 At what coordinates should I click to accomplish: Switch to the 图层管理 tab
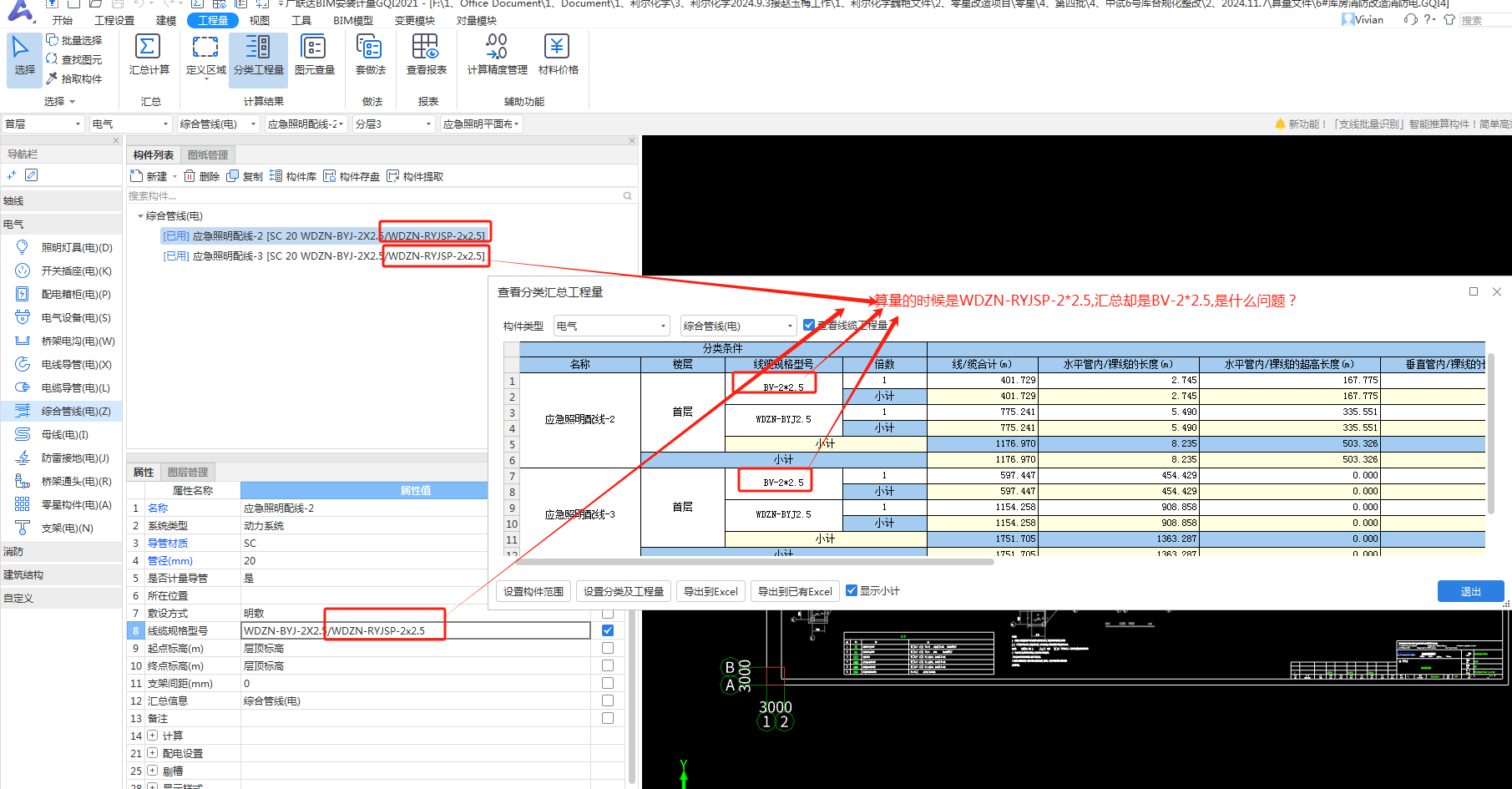[x=188, y=472]
